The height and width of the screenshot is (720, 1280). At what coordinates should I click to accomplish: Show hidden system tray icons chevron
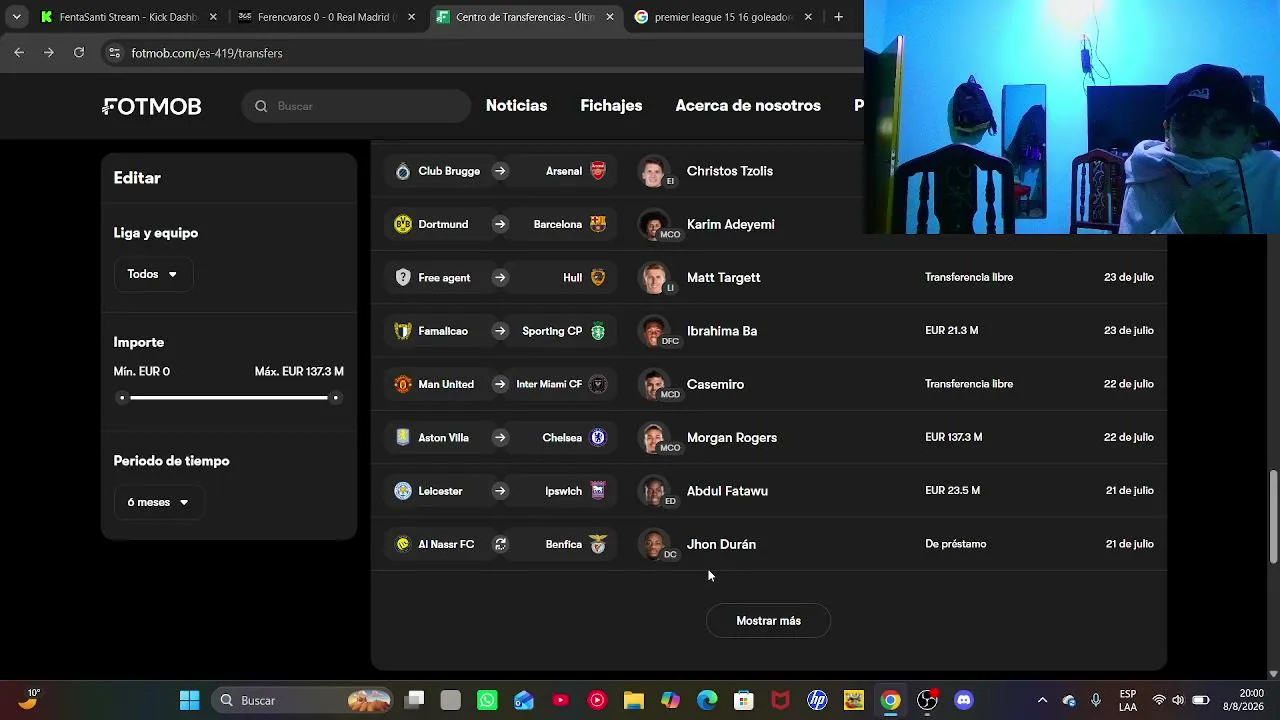click(1042, 700)
